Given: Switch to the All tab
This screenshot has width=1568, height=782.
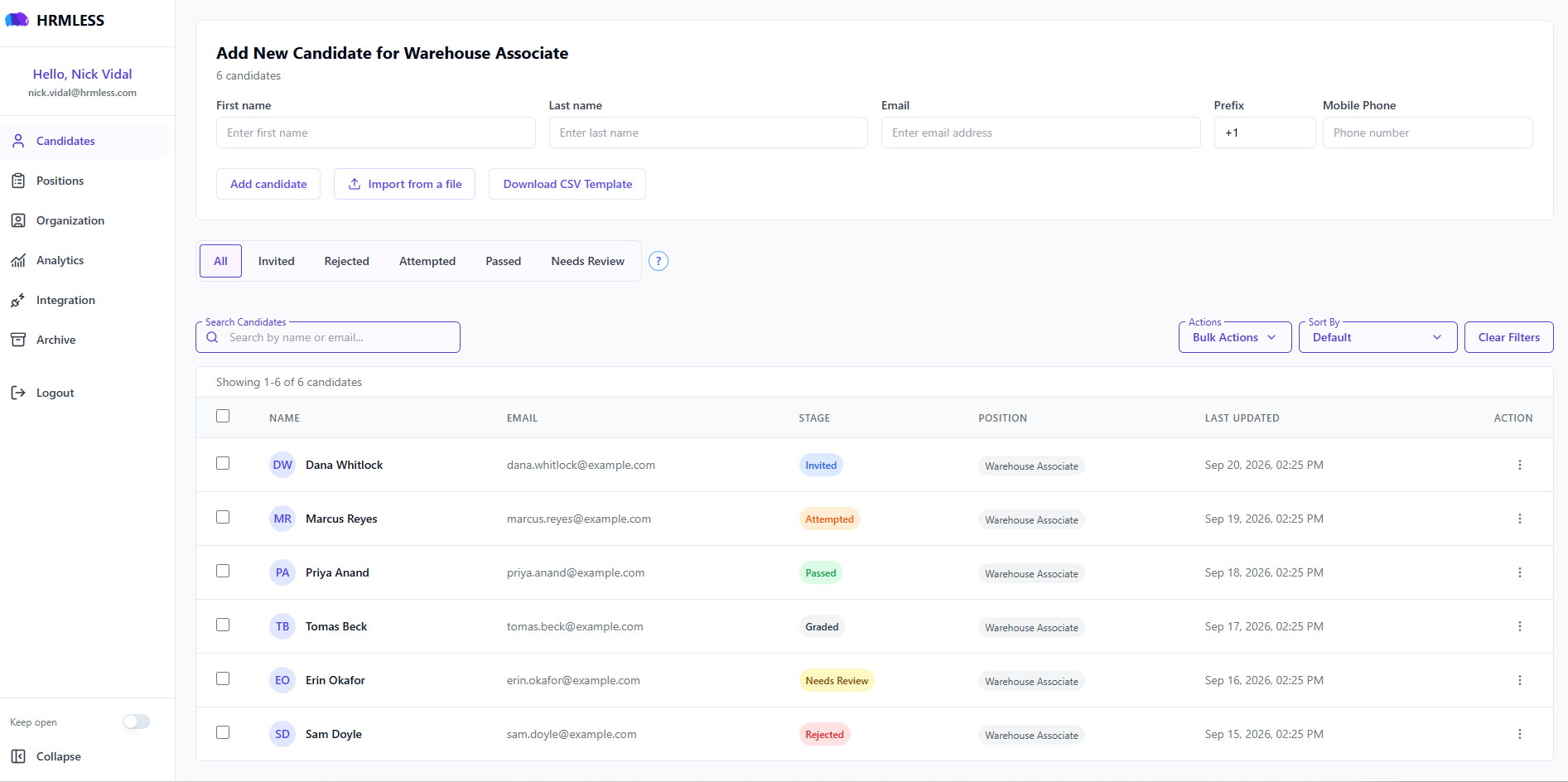Looking at the screenshot, I should [x=220, y=261].
